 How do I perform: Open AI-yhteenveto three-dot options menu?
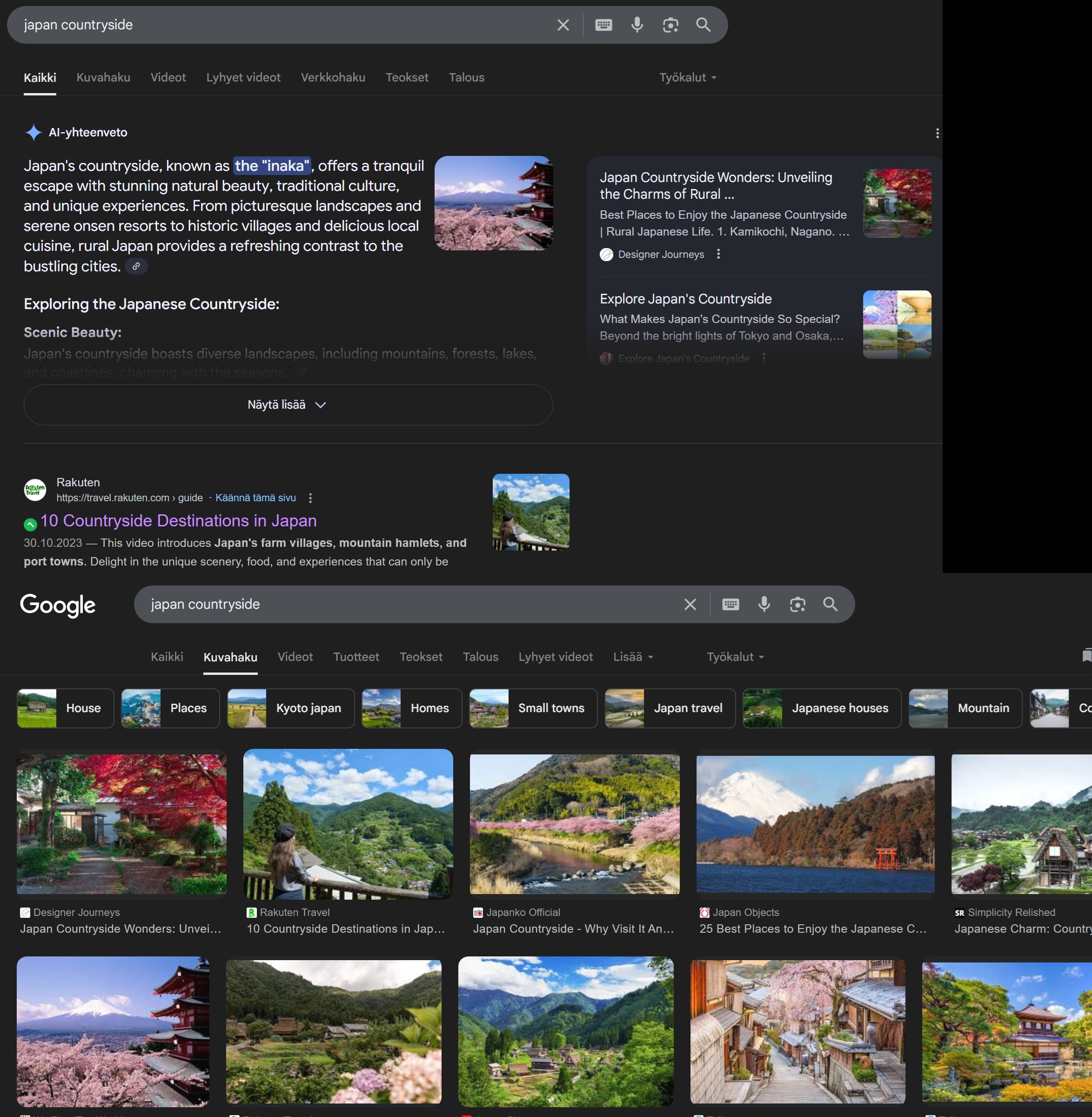(x=937, y=133)
